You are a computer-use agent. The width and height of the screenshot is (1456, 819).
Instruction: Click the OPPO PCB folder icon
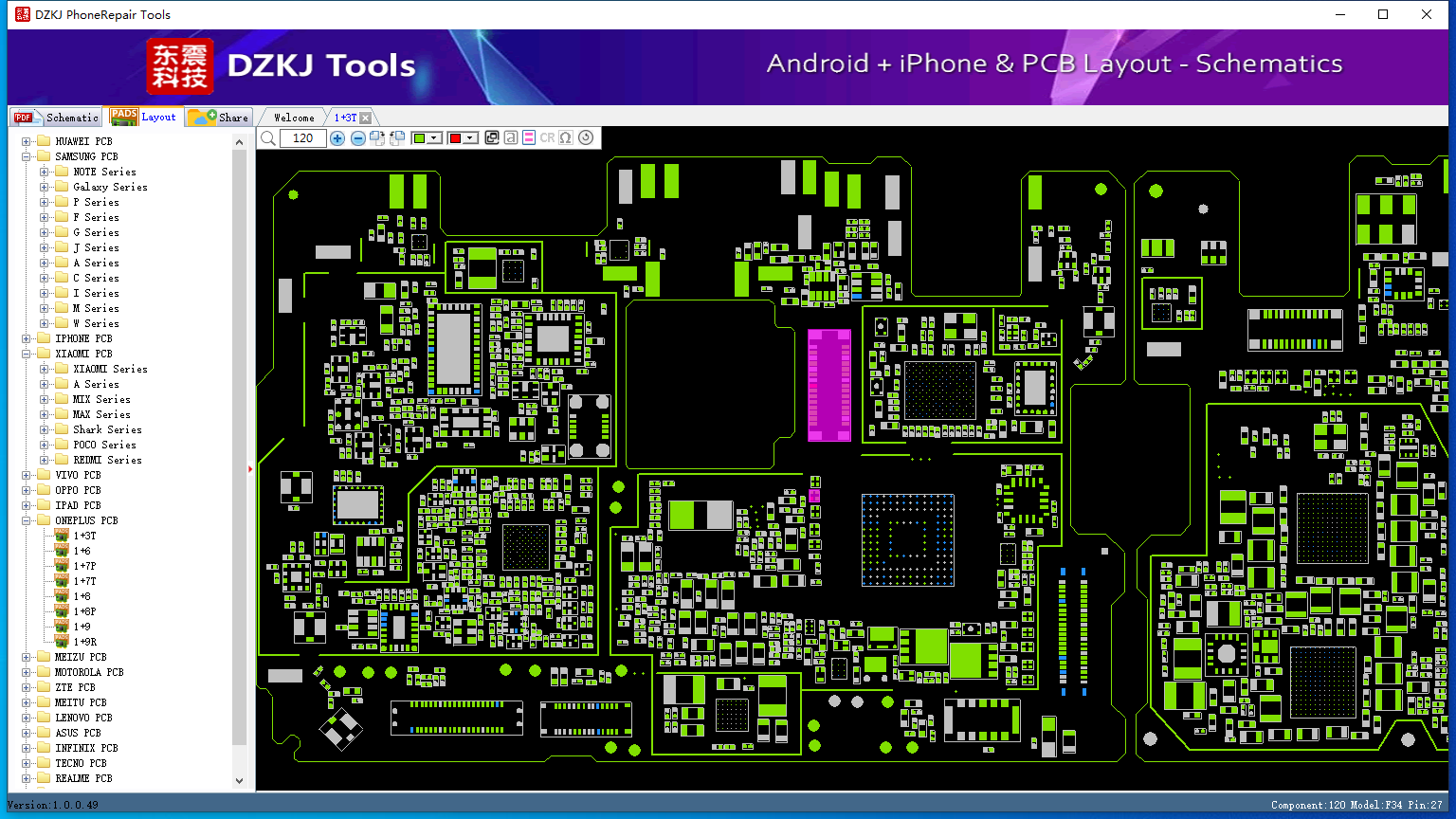point(43,490)
